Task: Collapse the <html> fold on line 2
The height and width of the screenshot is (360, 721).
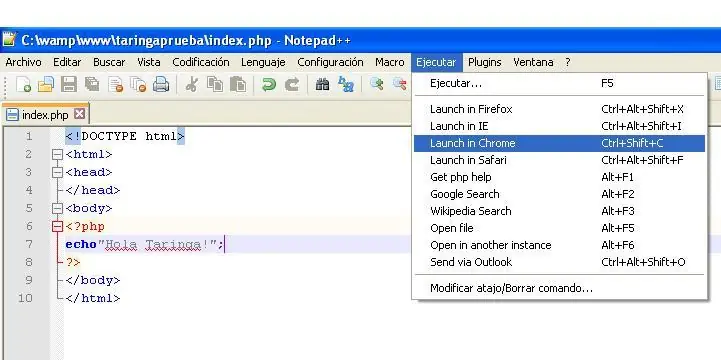Action: 57,154
